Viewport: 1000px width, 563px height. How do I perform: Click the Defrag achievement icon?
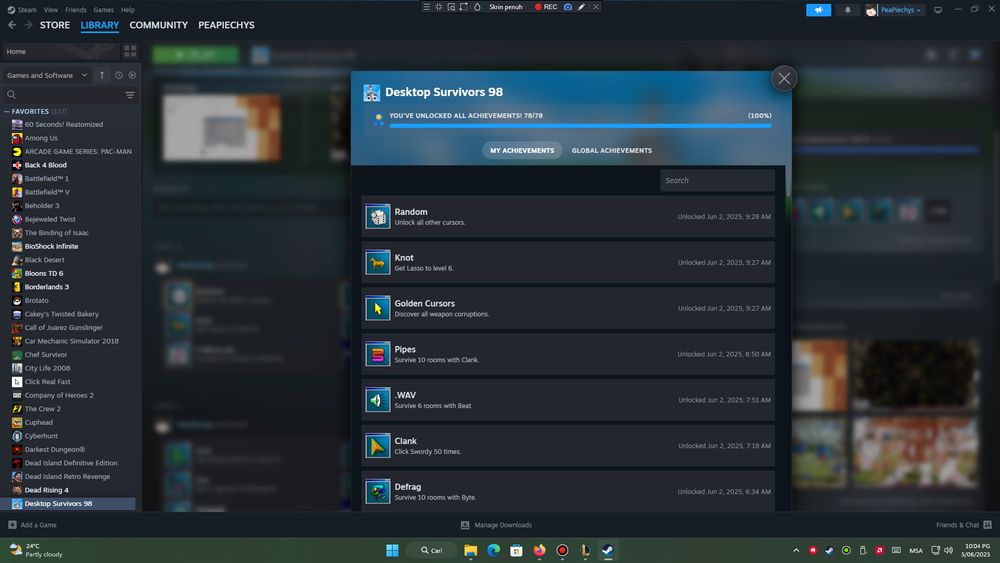coord(378,492)
